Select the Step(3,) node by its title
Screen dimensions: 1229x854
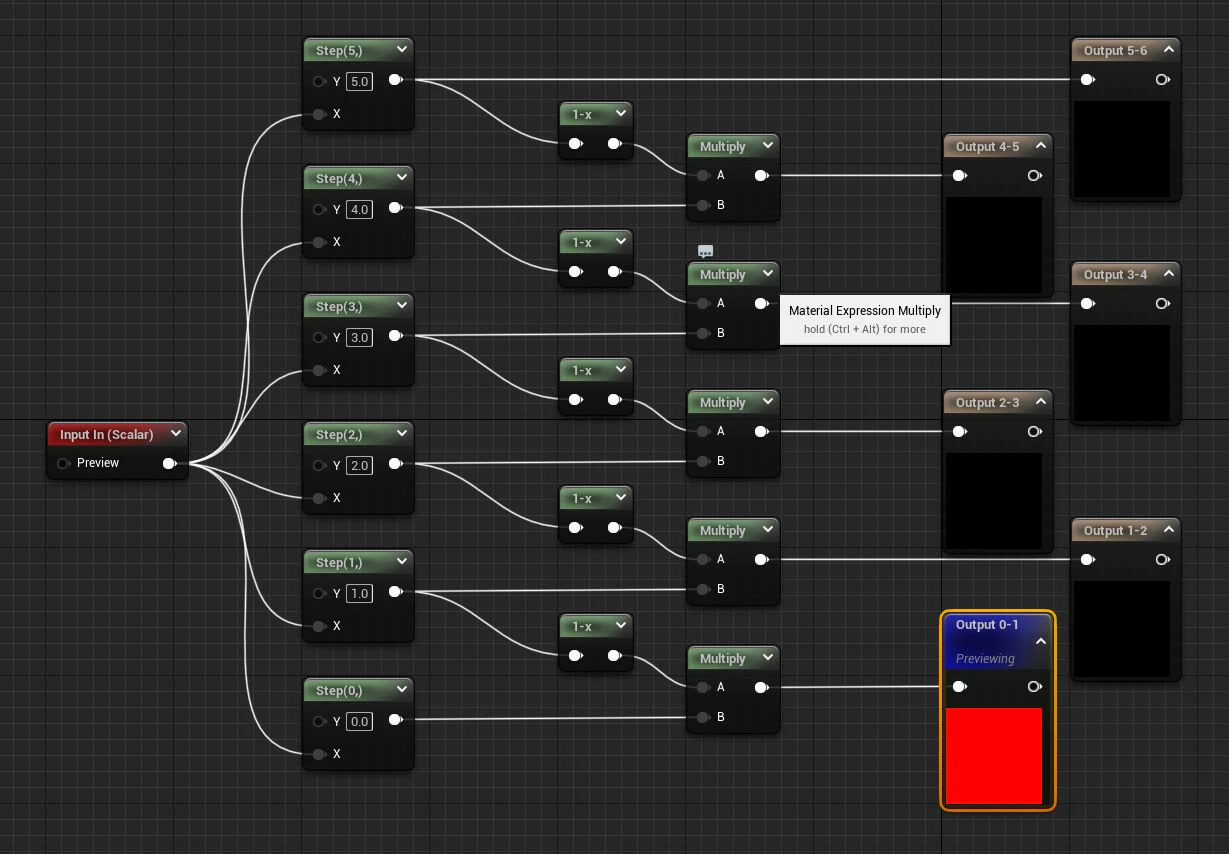click(x=339, y=306)
